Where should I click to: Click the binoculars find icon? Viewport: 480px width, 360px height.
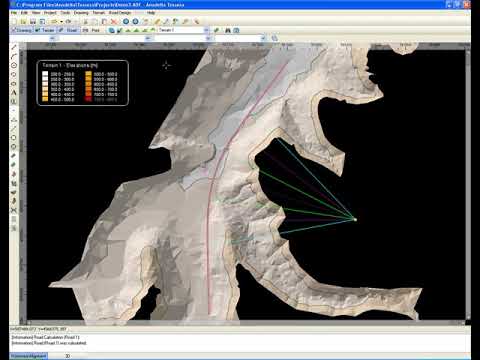[228, 30]
